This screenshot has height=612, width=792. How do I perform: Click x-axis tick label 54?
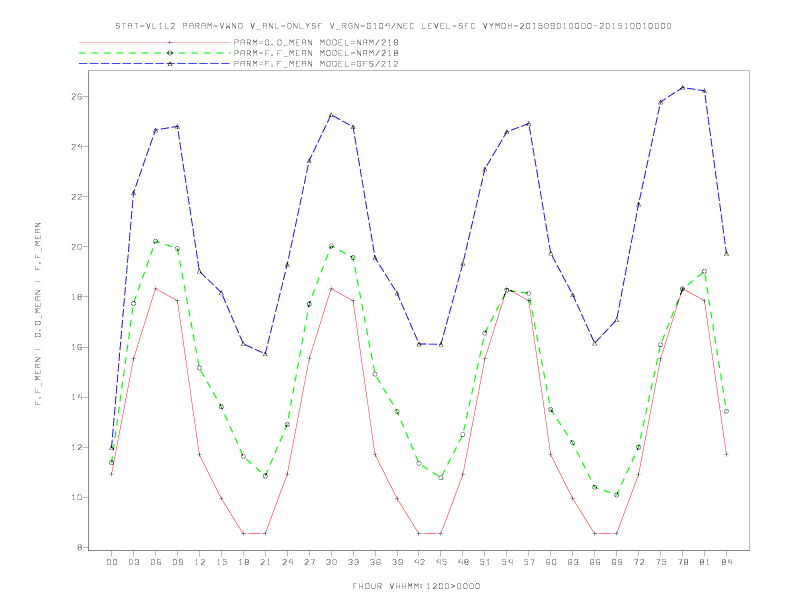pos(507,562)
